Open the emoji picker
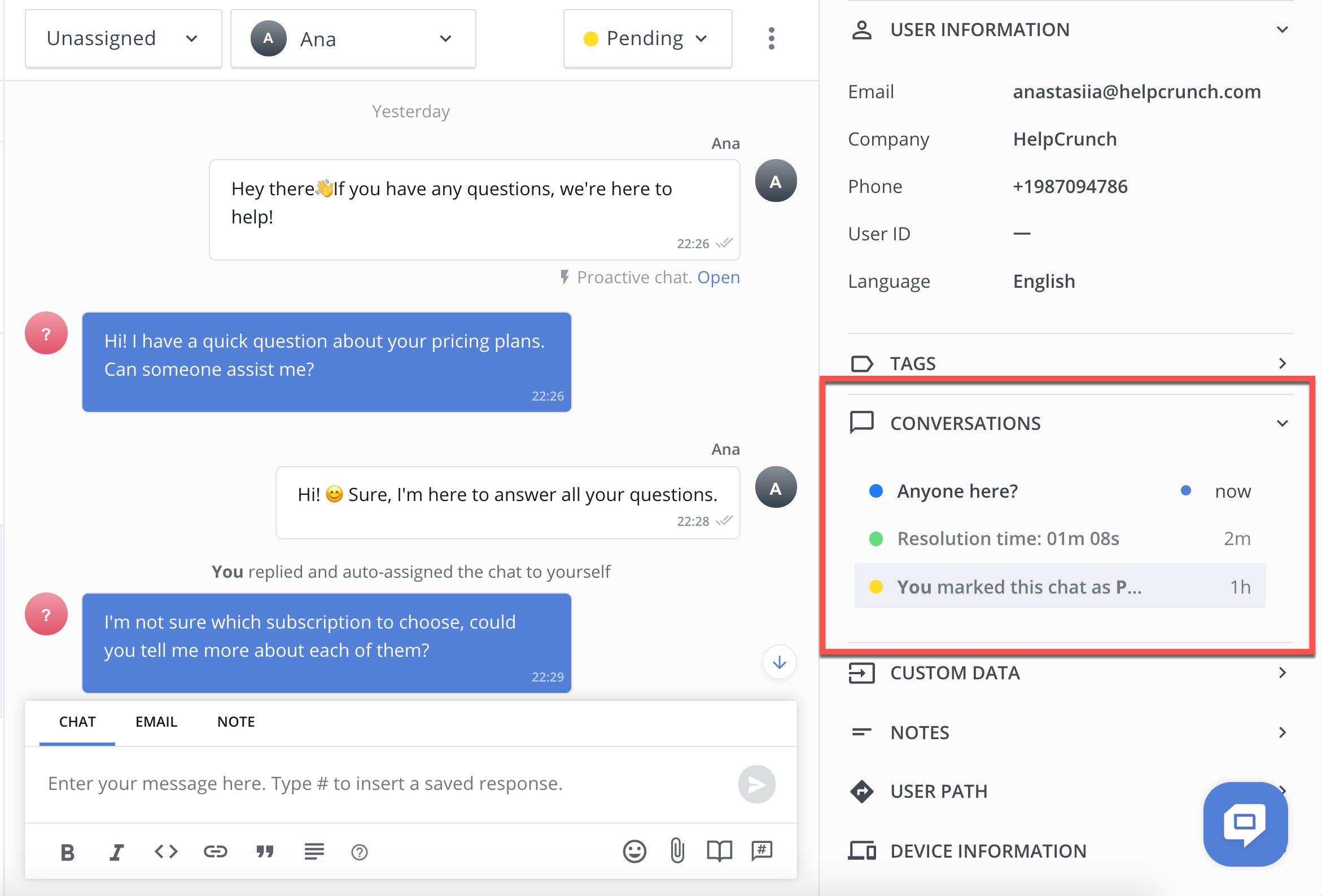The height and width of the screenshot is (896, 1322). tap(634, 851)
